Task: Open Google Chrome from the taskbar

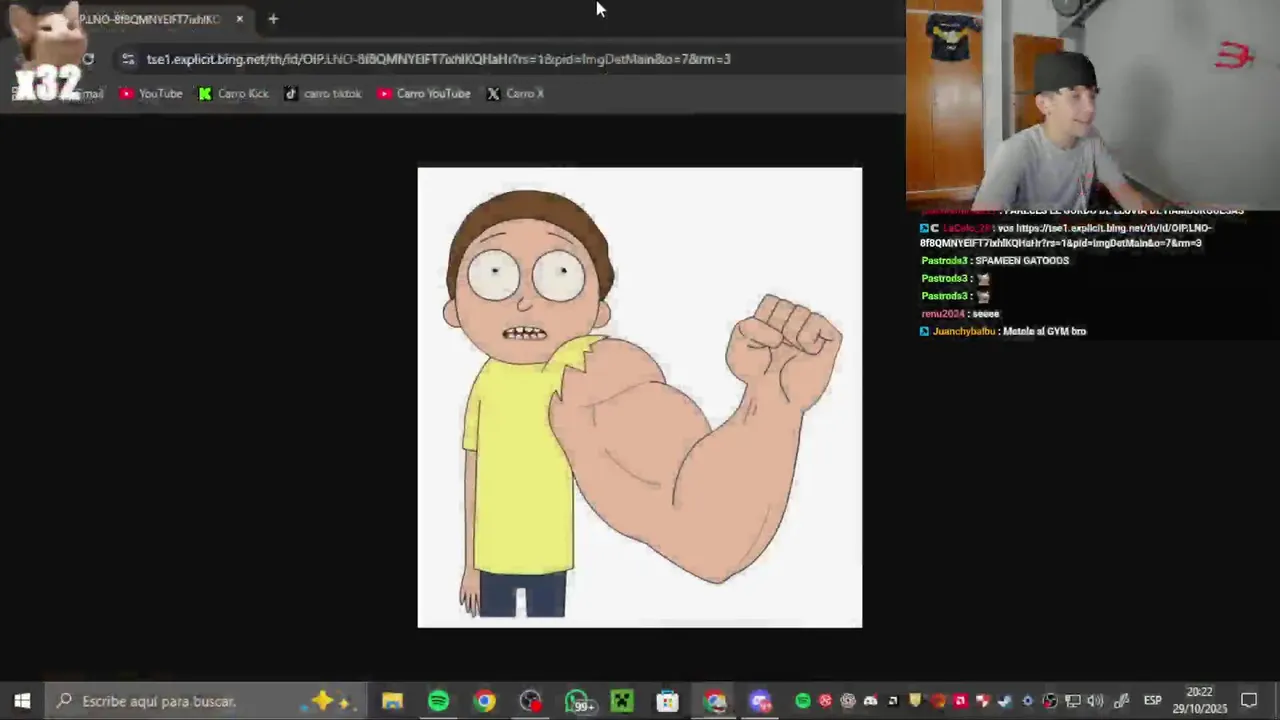Action: click(484, 701)
